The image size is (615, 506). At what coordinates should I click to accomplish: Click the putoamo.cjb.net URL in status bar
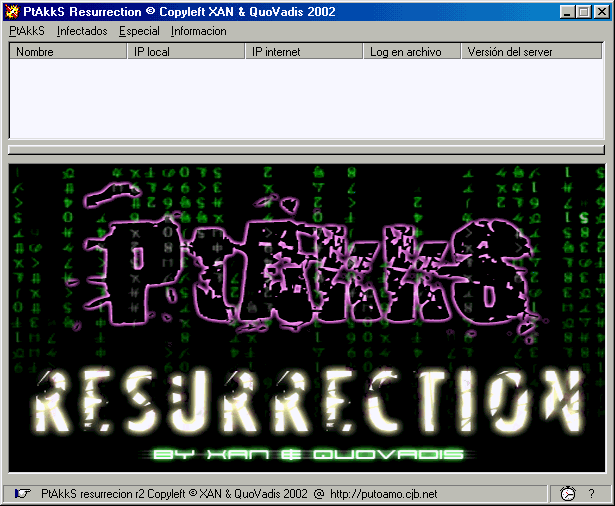click(x=383, y=493)
